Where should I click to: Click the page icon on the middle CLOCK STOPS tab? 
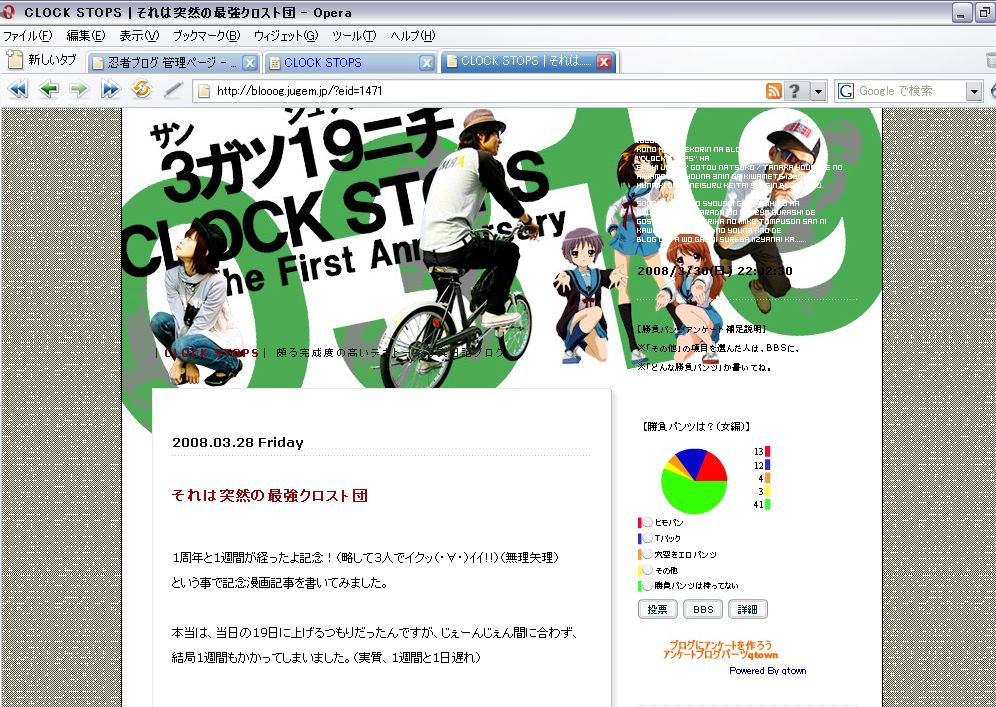tap(274, 63)
